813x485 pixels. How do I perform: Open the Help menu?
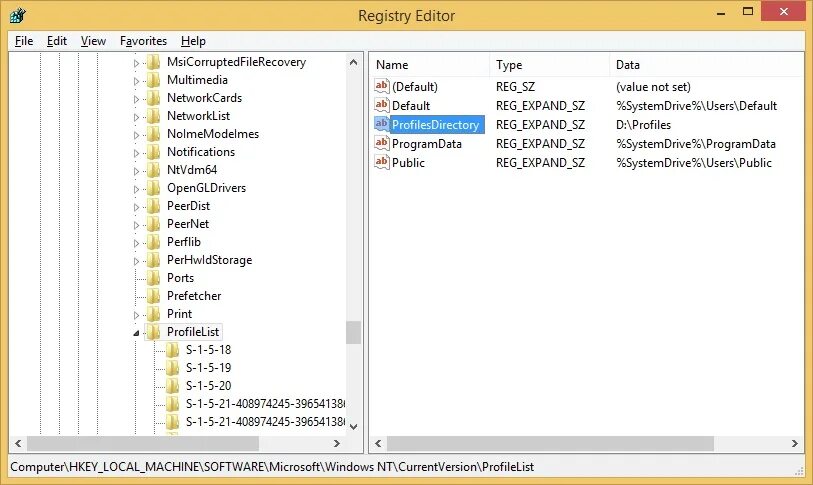click(193, 41)
